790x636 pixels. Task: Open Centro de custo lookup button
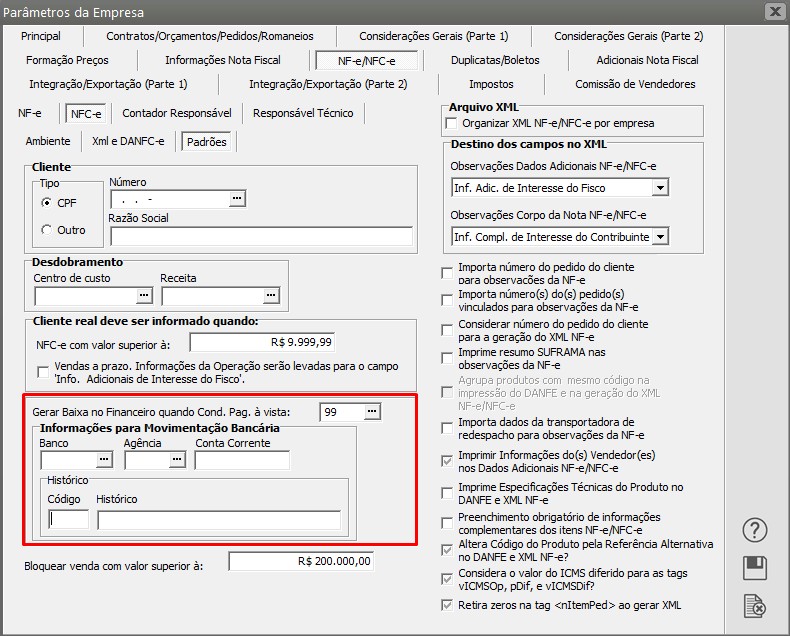(x=143, y=296)
